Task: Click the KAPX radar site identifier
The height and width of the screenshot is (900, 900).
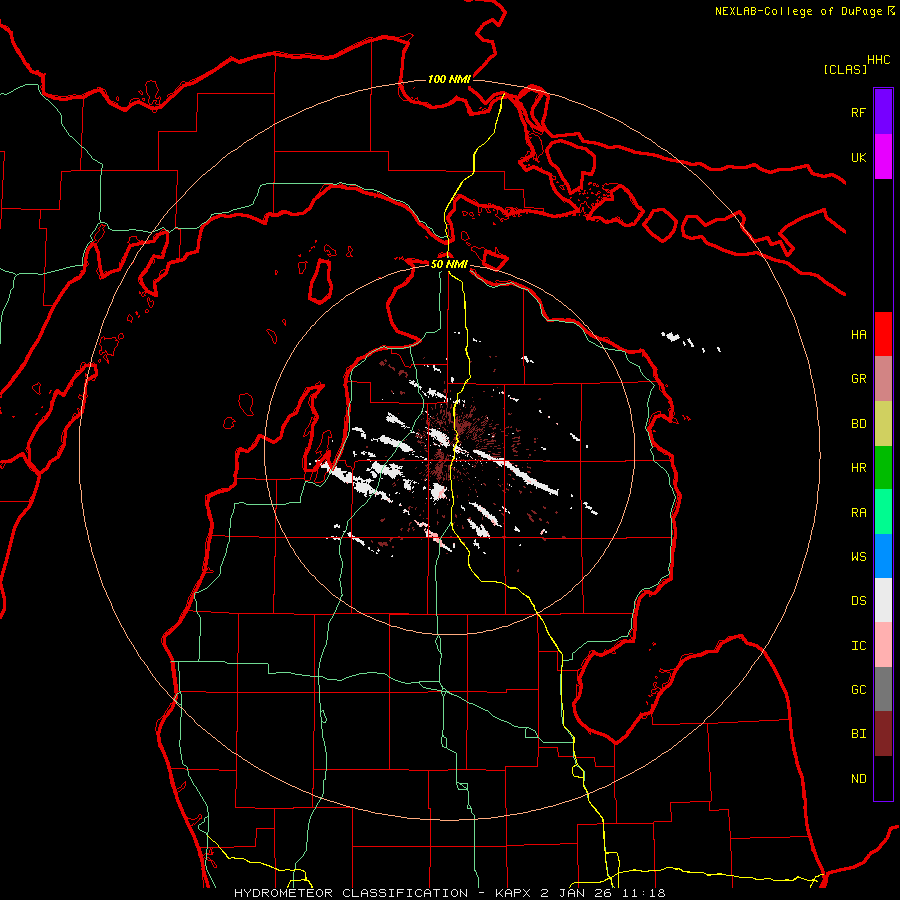Action: point(514,893)
